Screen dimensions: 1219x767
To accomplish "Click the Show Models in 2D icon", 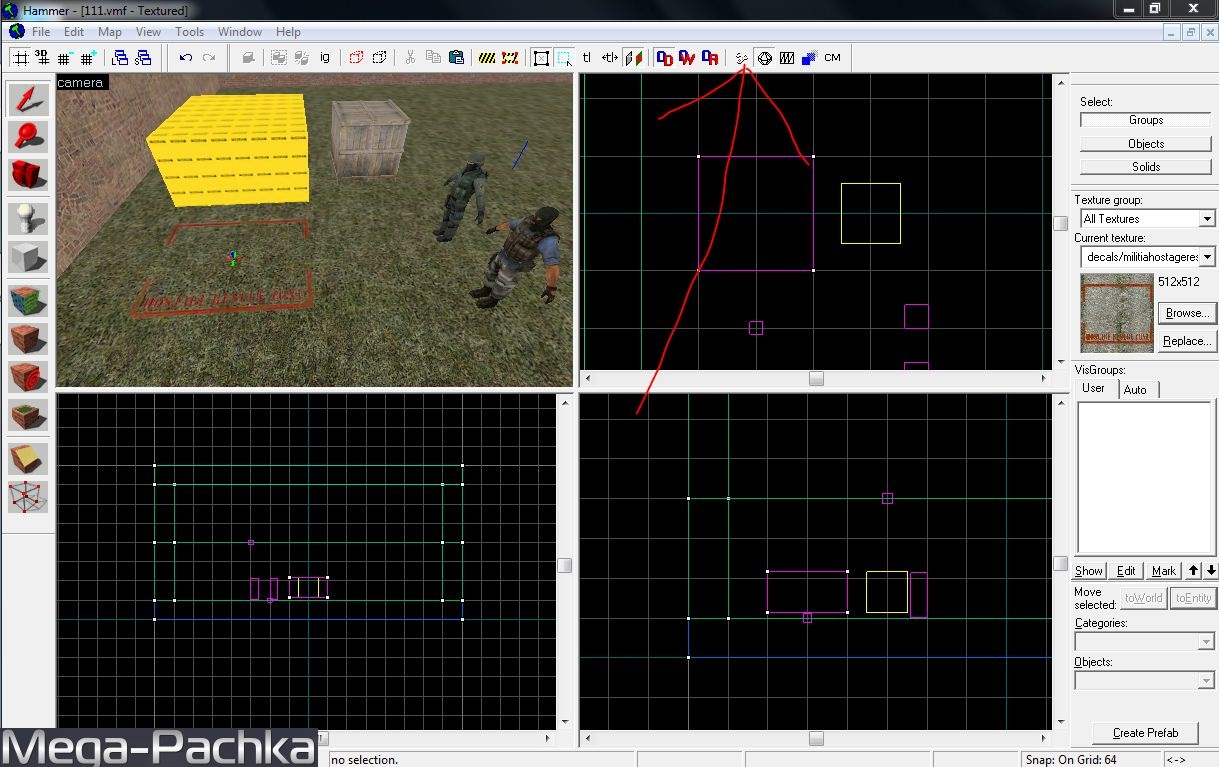I will point(764,58).
